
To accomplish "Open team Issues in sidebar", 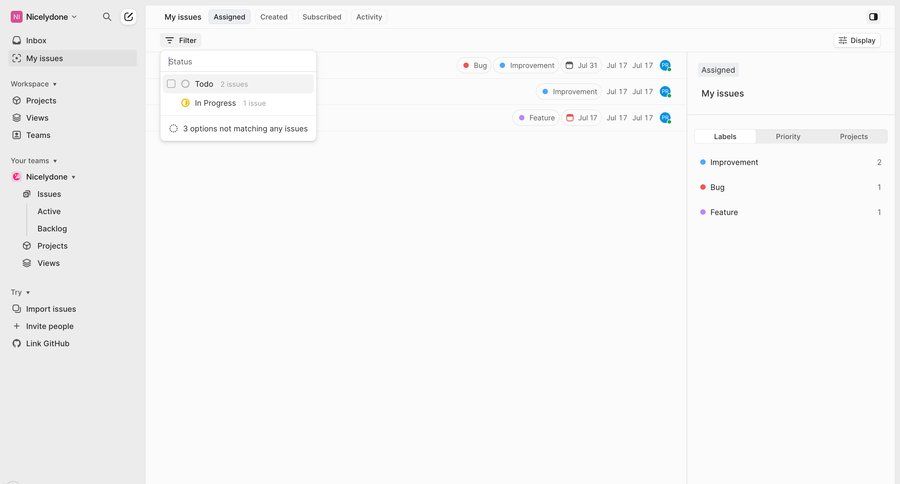I will pos(49,194).
